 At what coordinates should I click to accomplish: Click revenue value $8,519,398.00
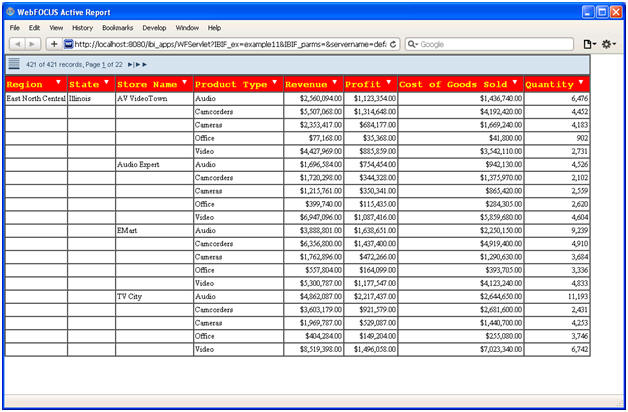coord(321,349)
